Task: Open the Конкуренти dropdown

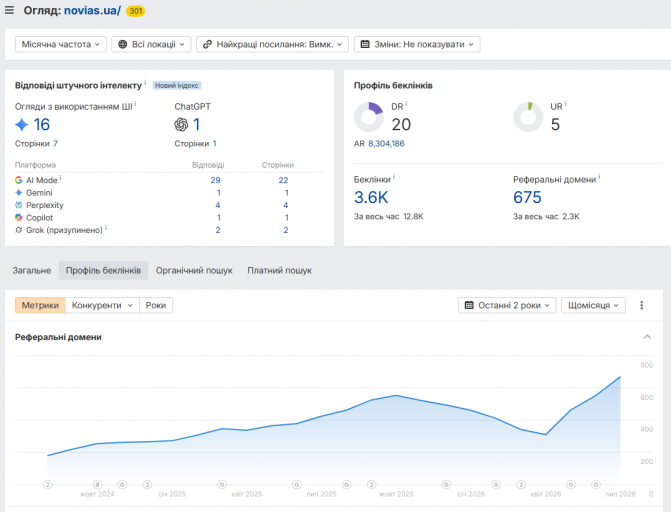Action: (x=102, y=305)
